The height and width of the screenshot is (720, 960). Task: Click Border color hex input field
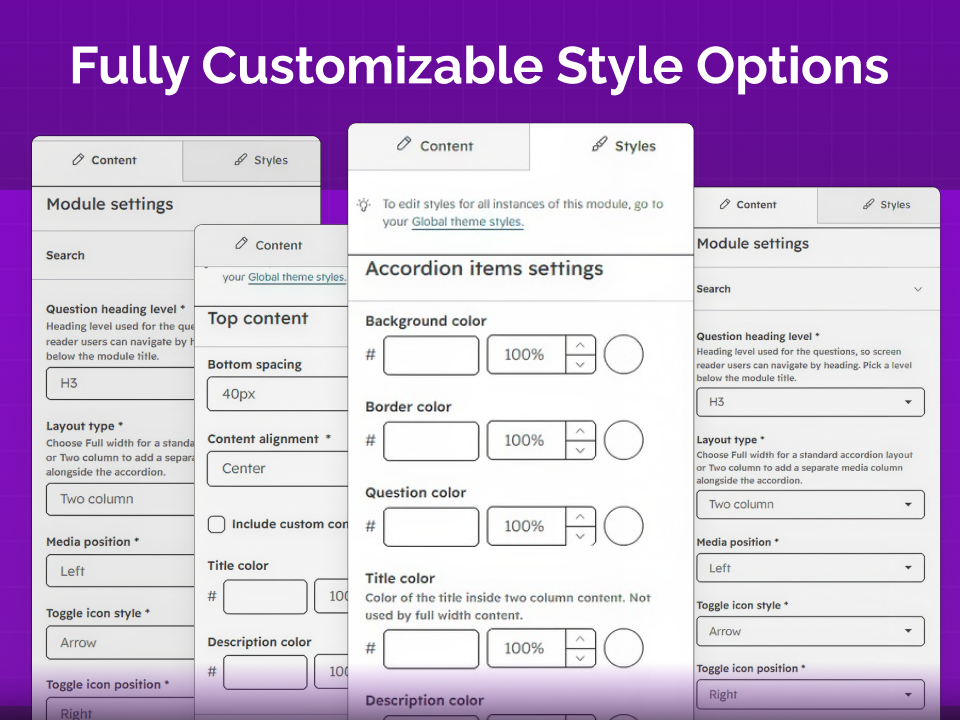(x=431, y=440)
